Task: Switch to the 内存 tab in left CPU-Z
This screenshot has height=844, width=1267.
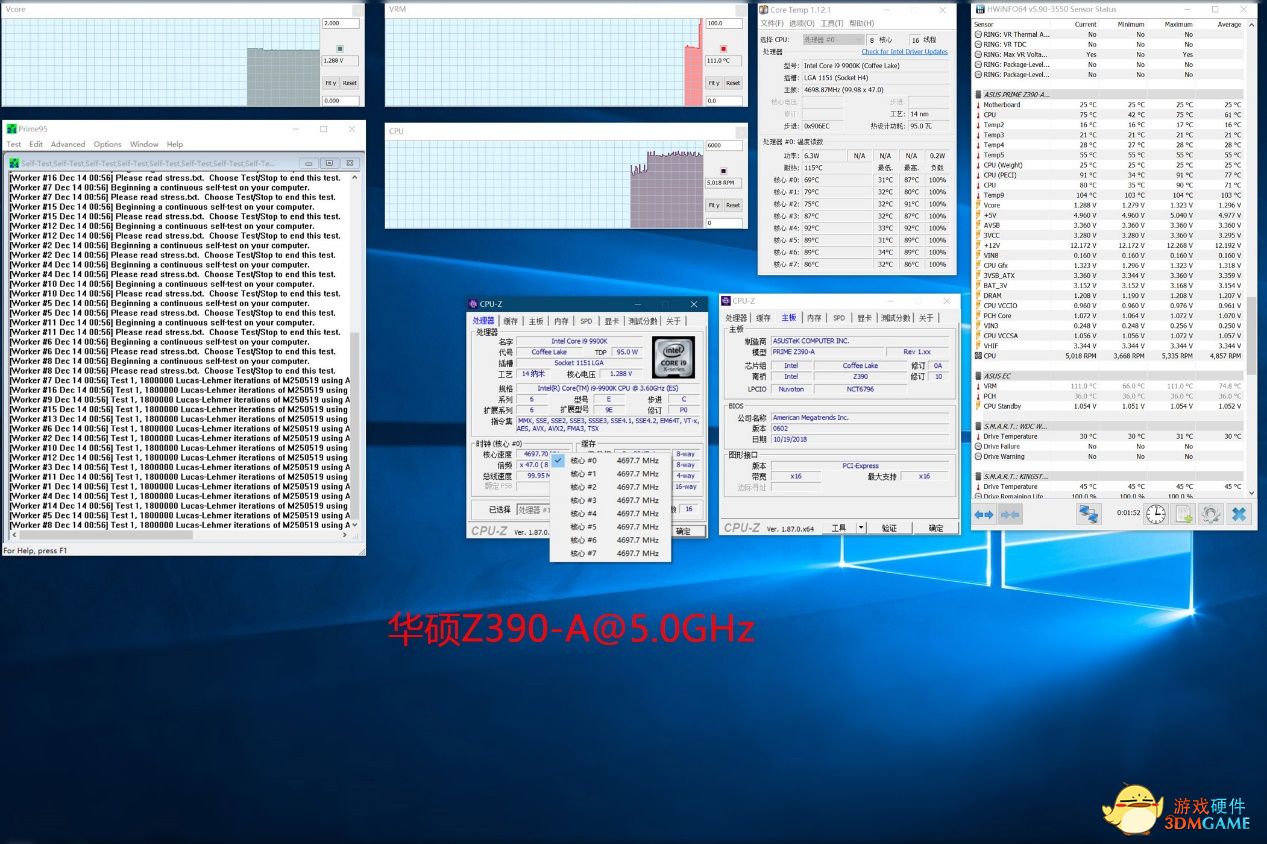Action: pos(561,321)
